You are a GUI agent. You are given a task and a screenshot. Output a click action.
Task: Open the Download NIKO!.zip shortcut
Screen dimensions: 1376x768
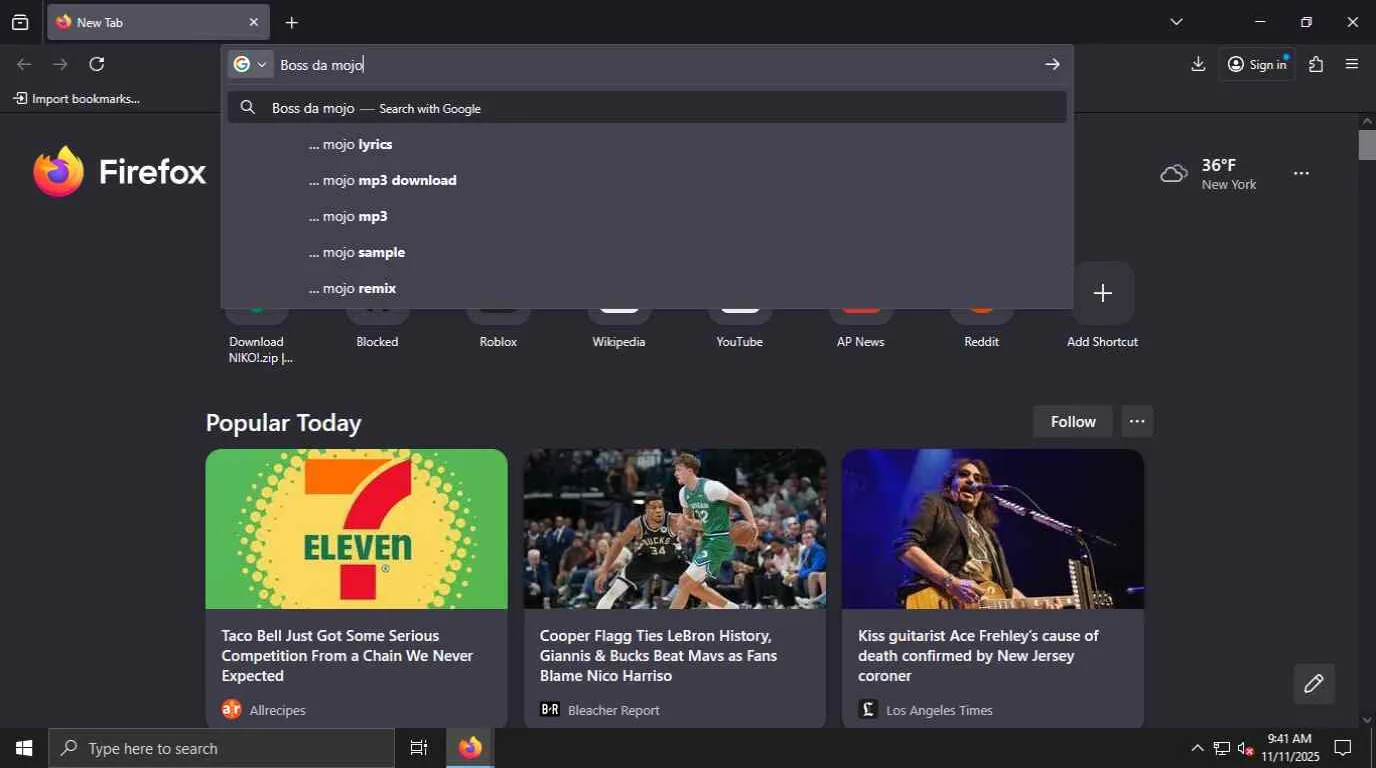tap(257, 337)
